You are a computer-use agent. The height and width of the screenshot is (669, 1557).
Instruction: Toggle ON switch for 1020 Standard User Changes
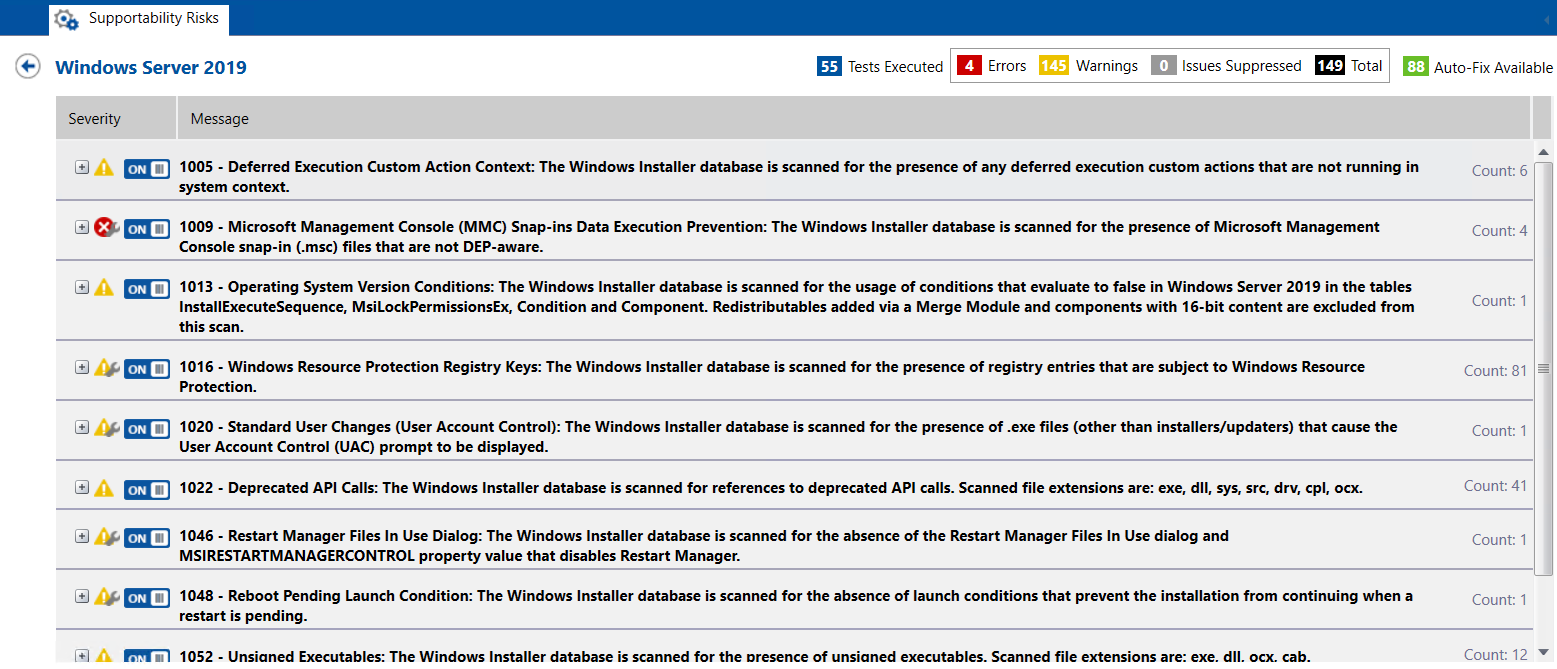pyautogui.click(x=147, y=429)
